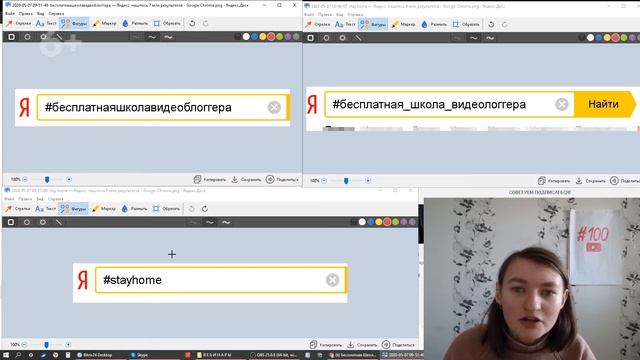The image size is (640, 360).
Task: Click the undo arrow in top-left window
Action: (192, 24)
